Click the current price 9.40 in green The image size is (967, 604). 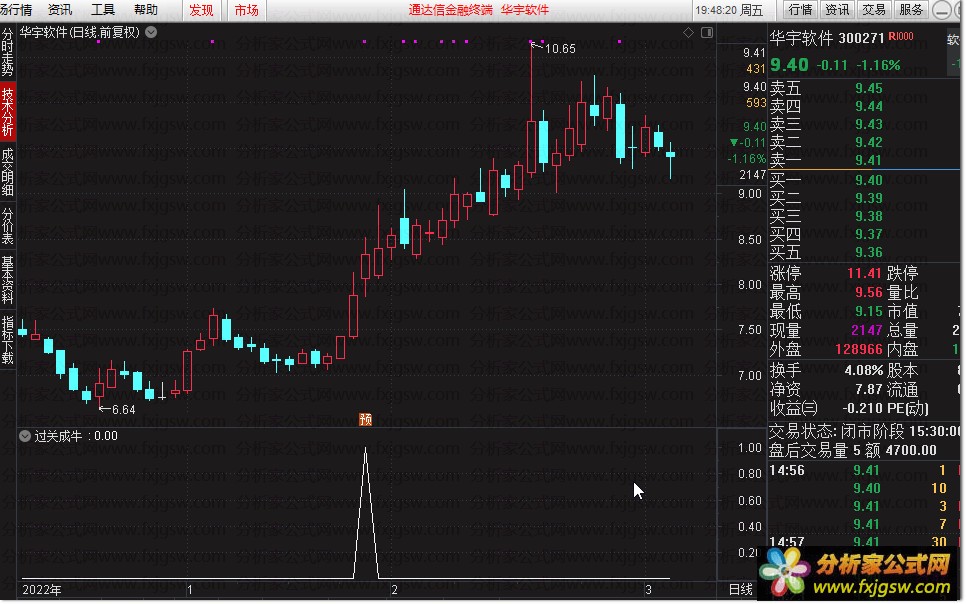click(x=789, y=65)
